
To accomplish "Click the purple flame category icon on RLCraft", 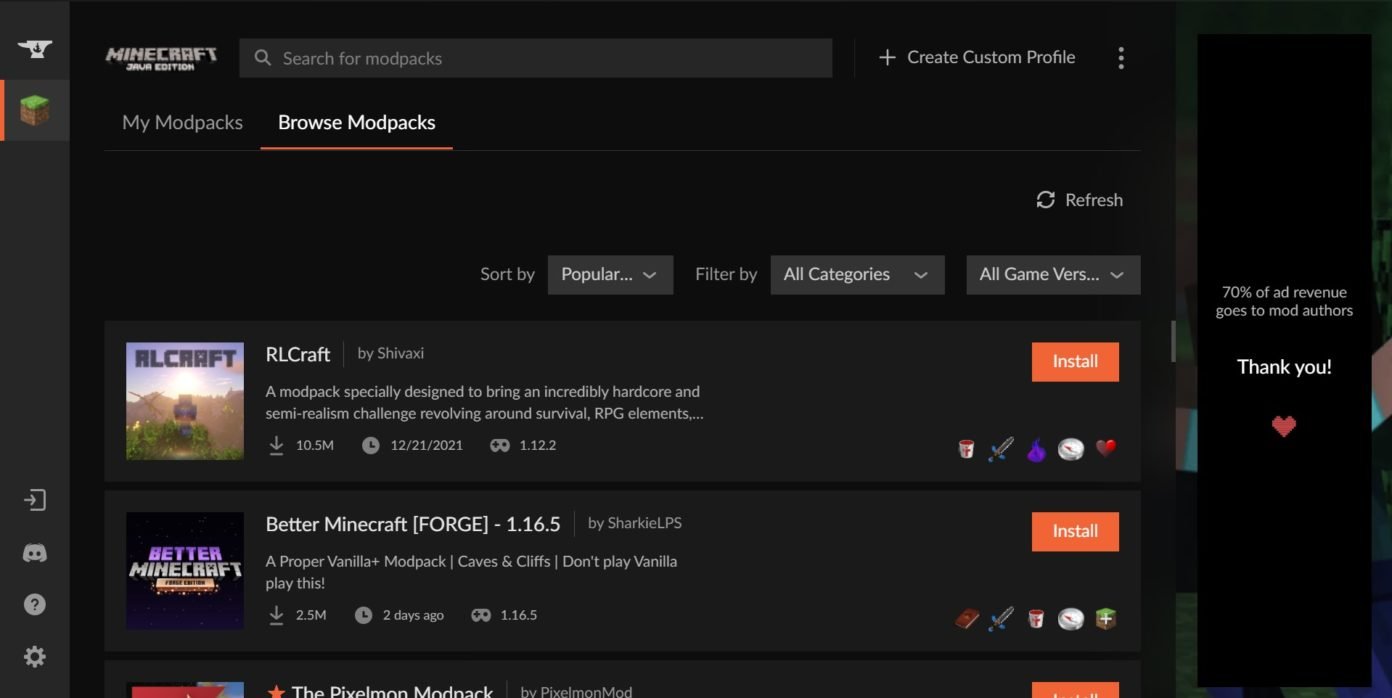I will 1036,449.
